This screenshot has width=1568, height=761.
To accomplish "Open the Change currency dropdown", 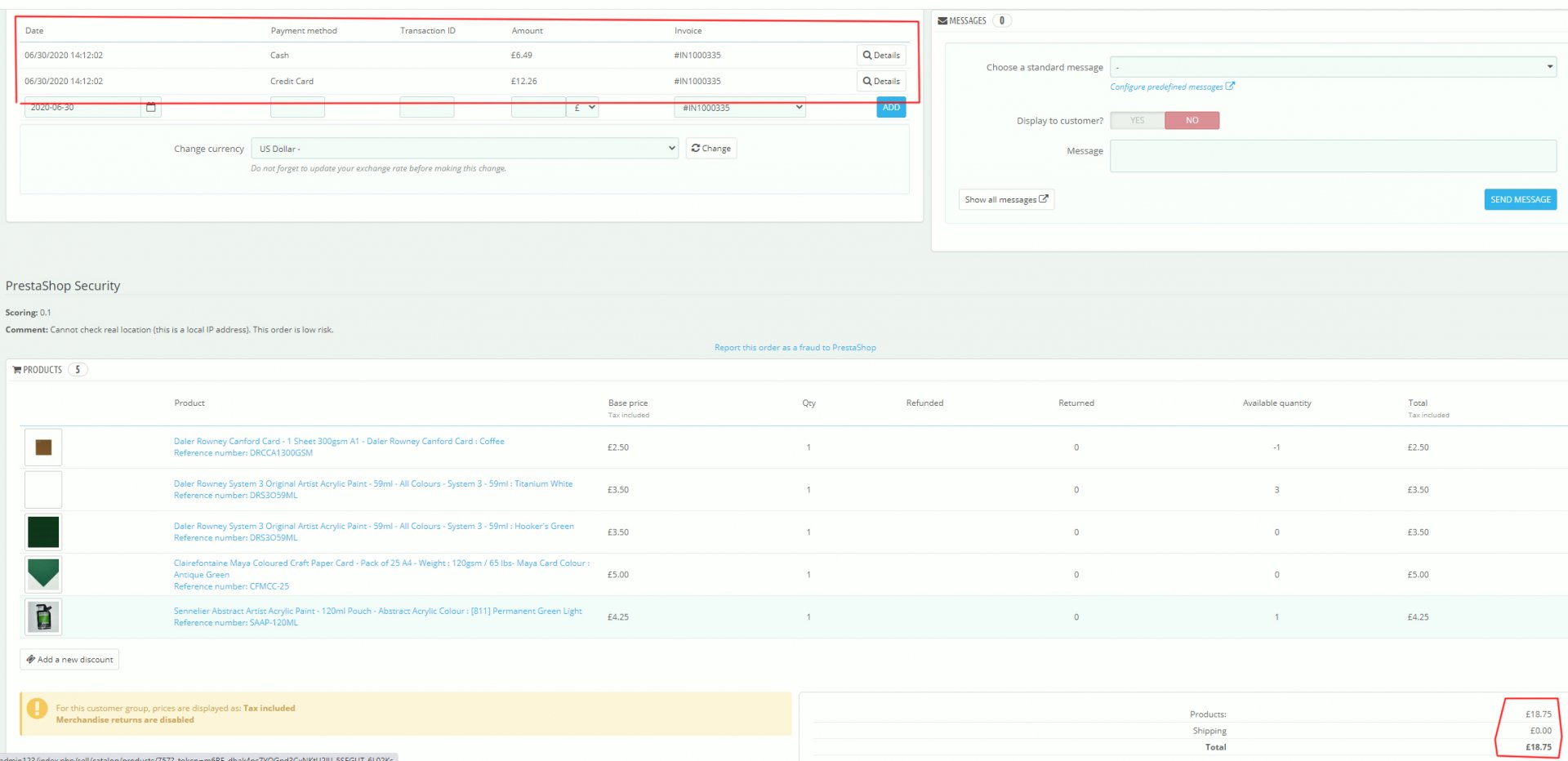I will (x=465, y=149).
